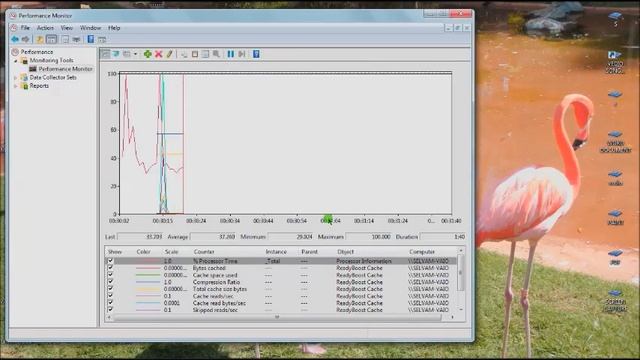Uncheck Show for Compression Ratio

coord(110,282)
